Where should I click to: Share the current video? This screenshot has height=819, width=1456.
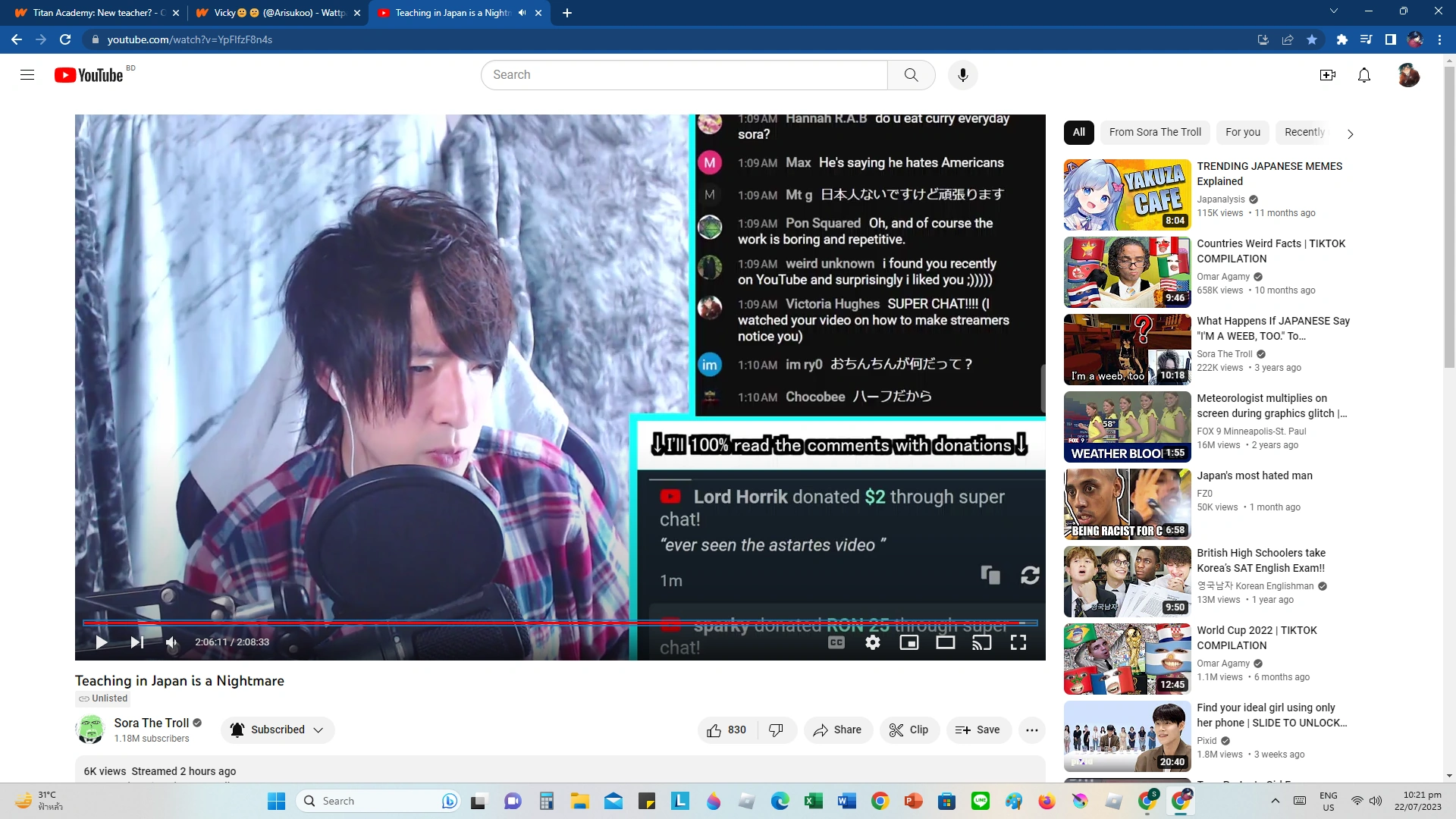tap(838, 730)
